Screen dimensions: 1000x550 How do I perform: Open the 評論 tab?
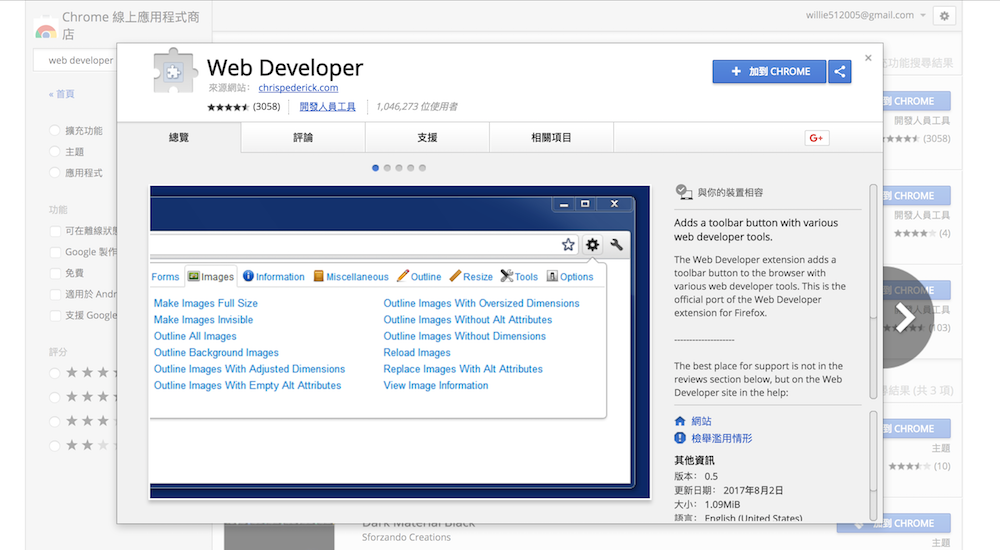[x=303, y=137]
